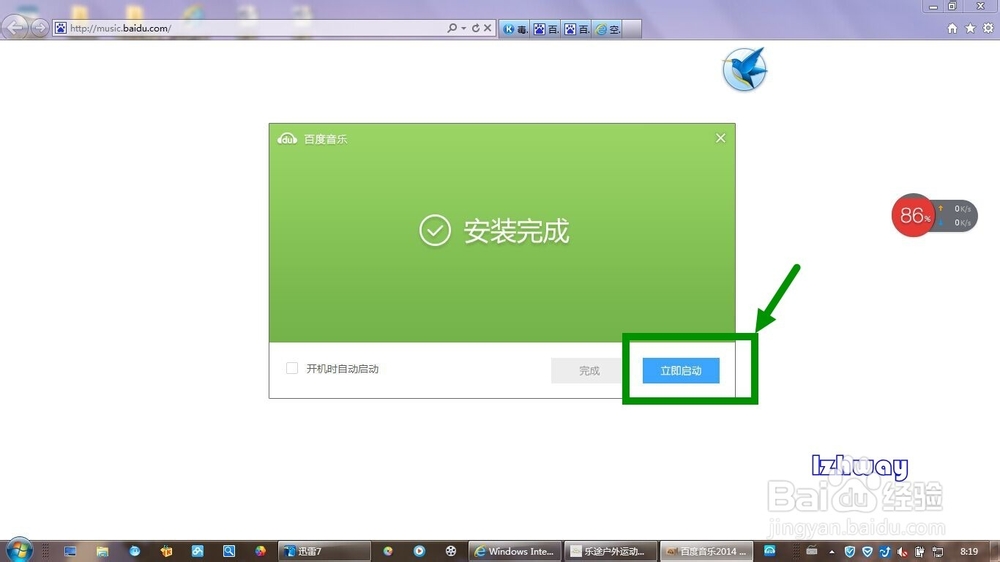Click the colorful pinwheel taskbar icon
This screenshot has height=562, width=1000.
[x=260, y=551]
